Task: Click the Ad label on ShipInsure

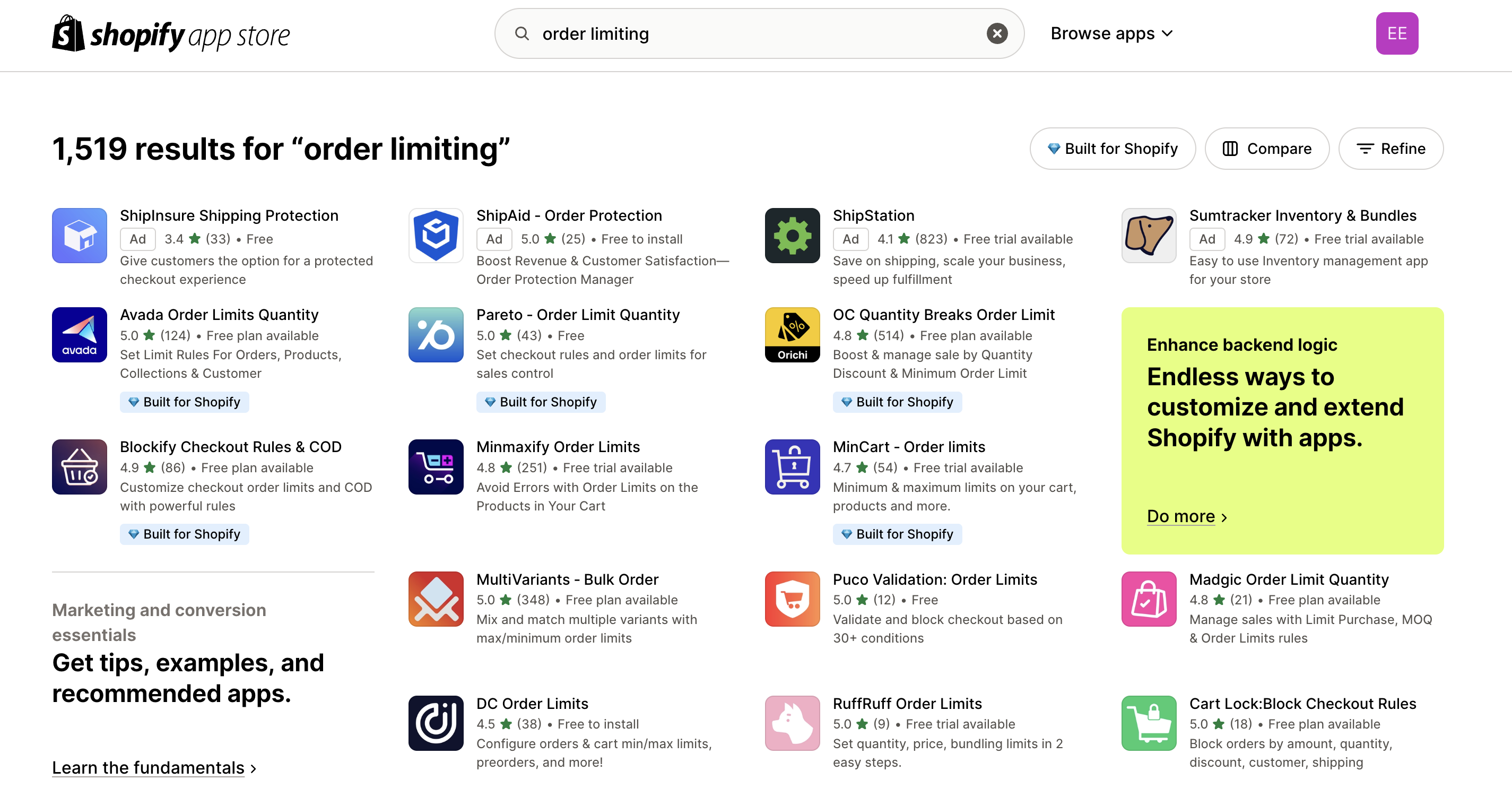Action: click(137, 239)
